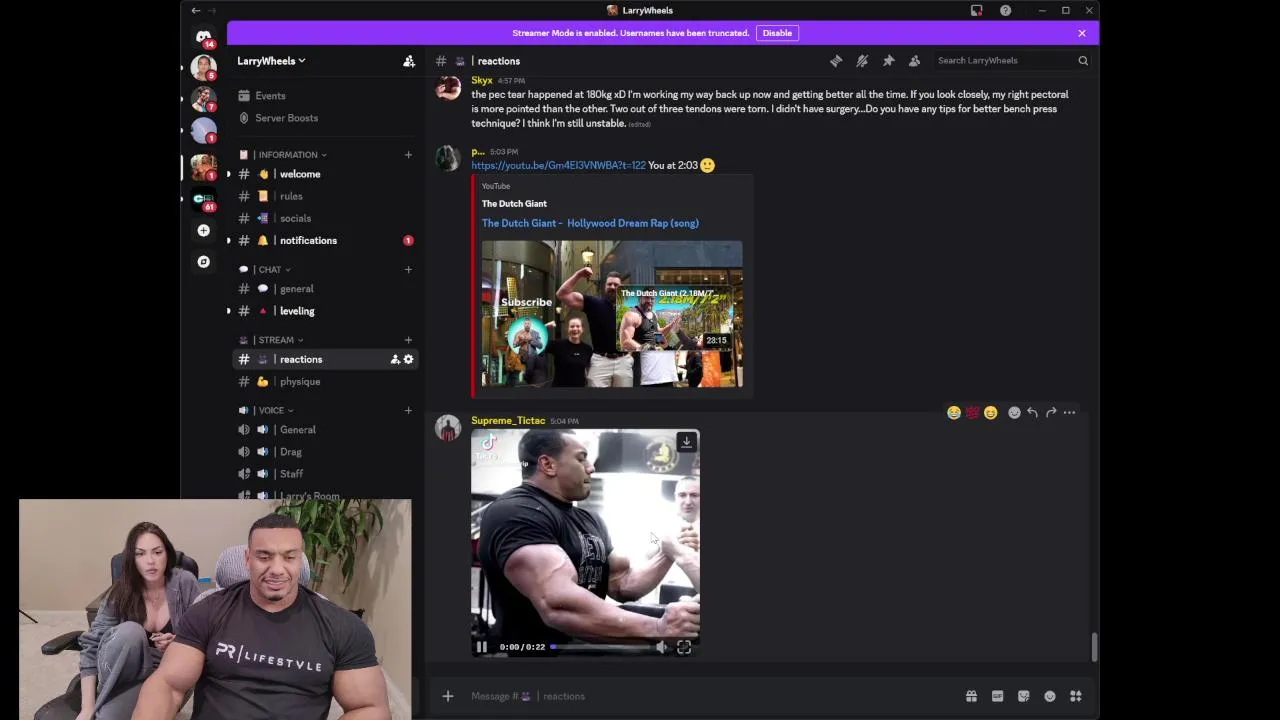Disable Streamer Mode
Screen dimensions: 1280x720
pyautogui.click(x=777, y=33)
